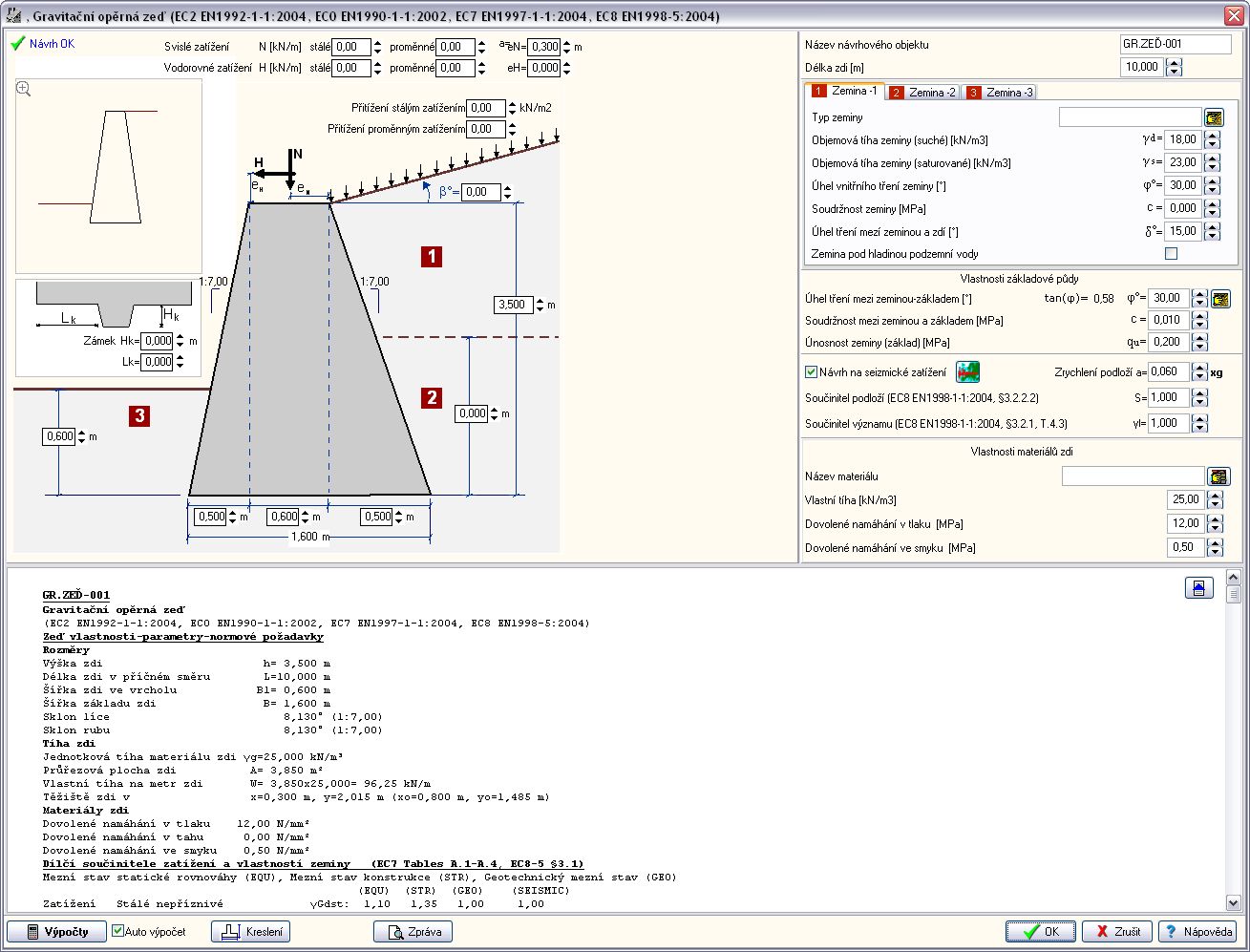The image size is (1250, 952).
Task: Click the 0,600 top width field under the wall
Action: point(282,517)
